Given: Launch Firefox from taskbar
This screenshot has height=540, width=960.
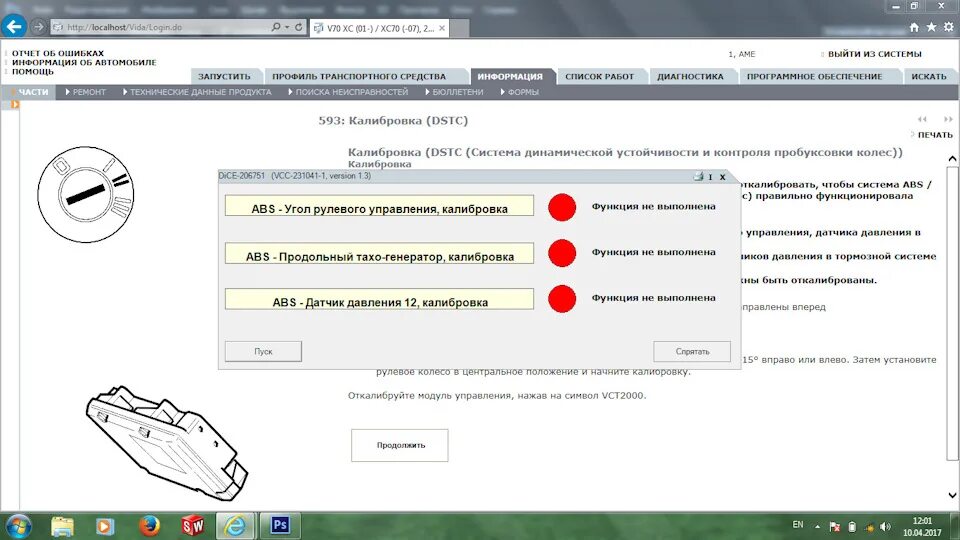Looking at the screenshot, I should tap(149, 526).
